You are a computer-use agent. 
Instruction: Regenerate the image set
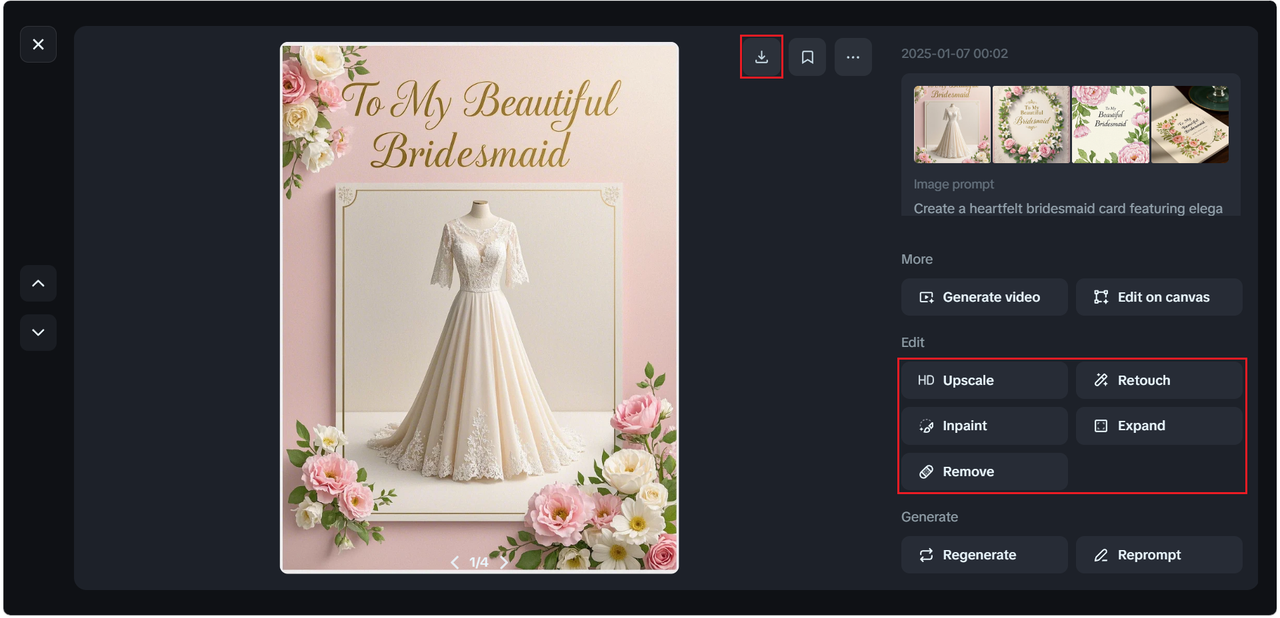coord(984,555)
